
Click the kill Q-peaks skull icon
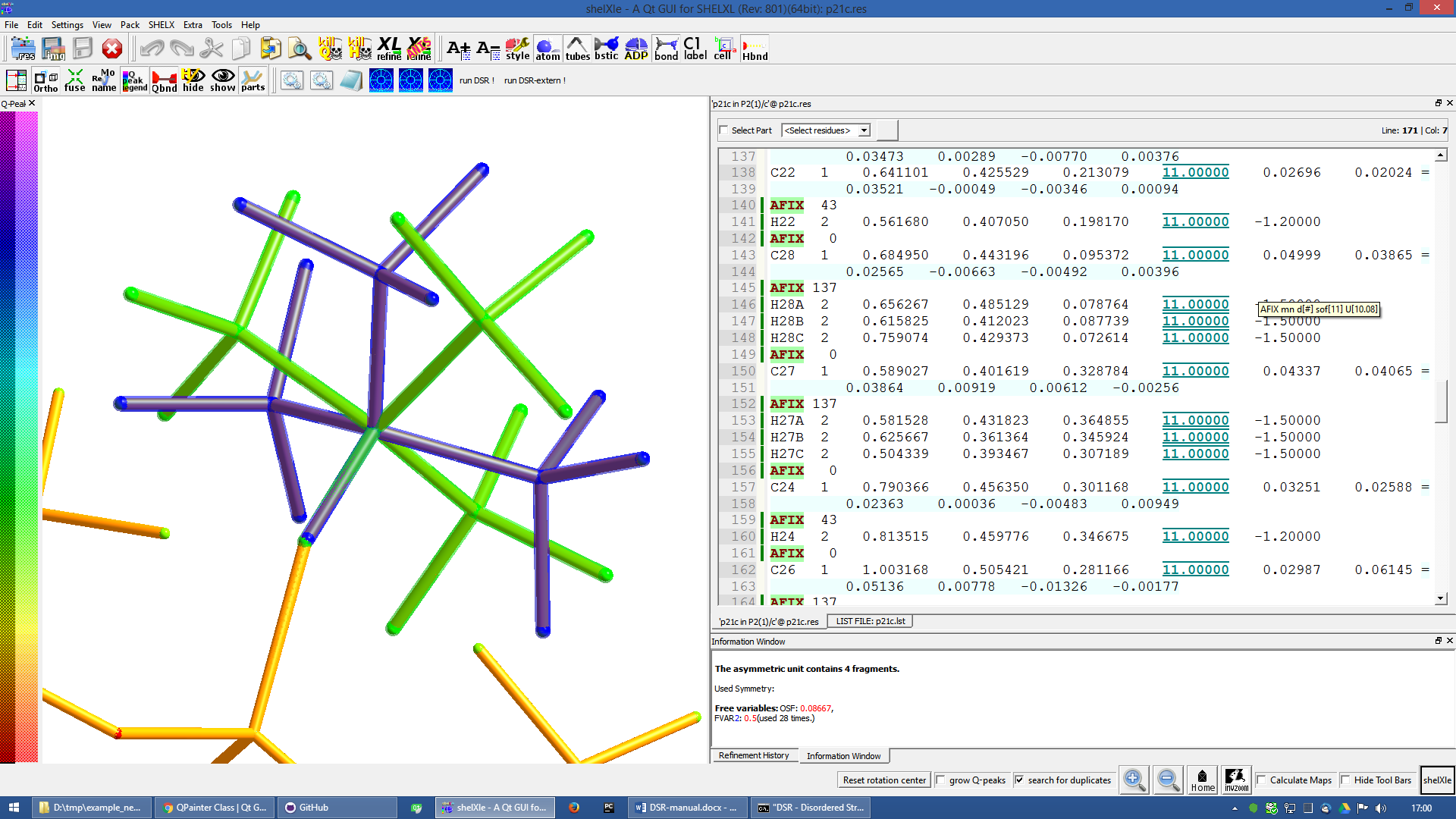click(330, 49)
